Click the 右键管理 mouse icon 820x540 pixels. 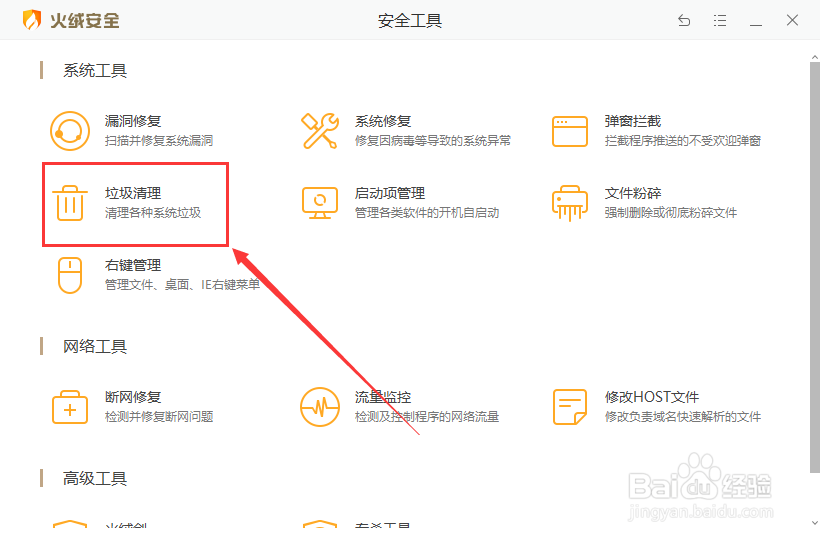(70, 275)
